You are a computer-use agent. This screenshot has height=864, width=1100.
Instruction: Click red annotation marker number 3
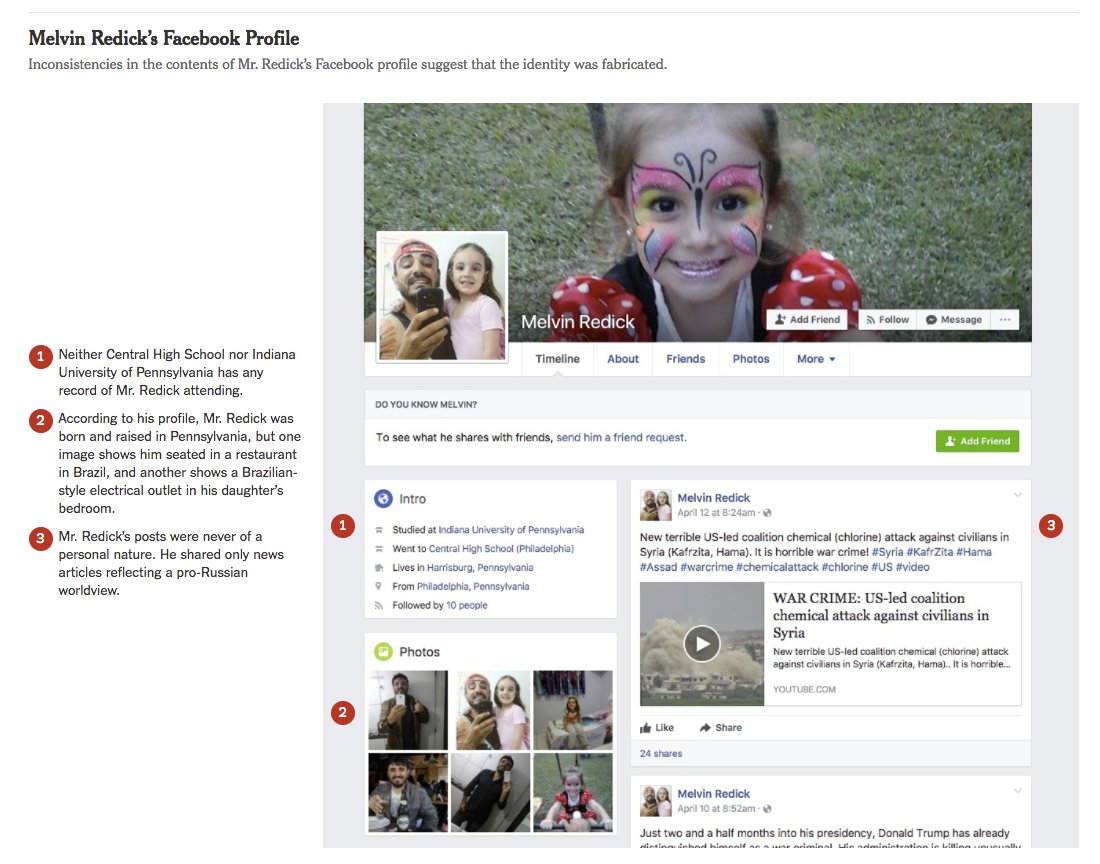(1051, 525)
